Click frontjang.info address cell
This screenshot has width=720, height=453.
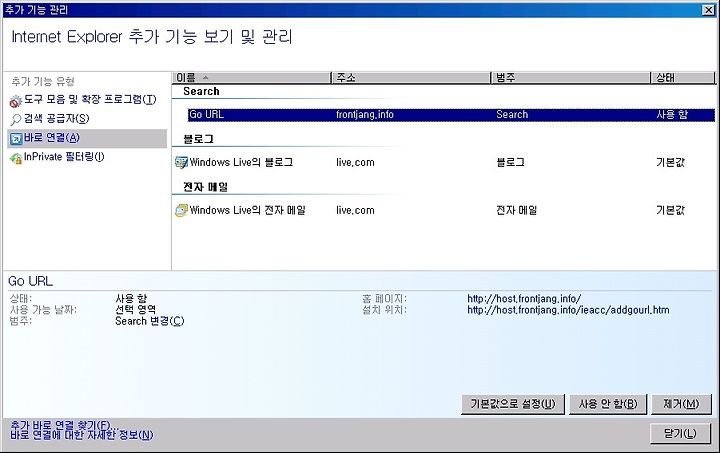pyautogui.click(x=365, y=115)
